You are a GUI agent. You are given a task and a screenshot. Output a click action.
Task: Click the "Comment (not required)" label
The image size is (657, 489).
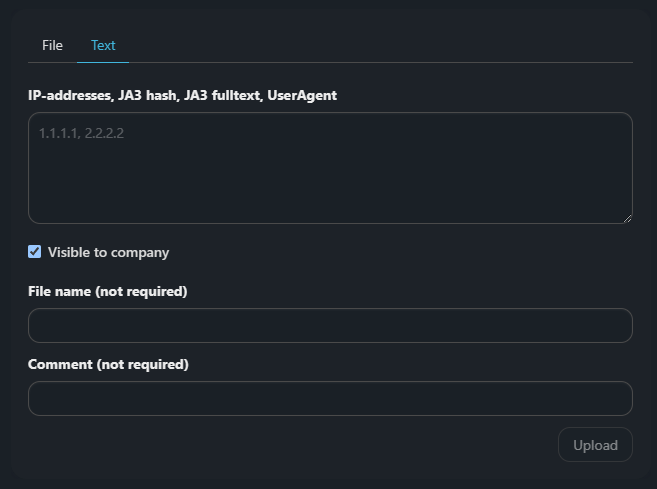[x=108, y=364]
